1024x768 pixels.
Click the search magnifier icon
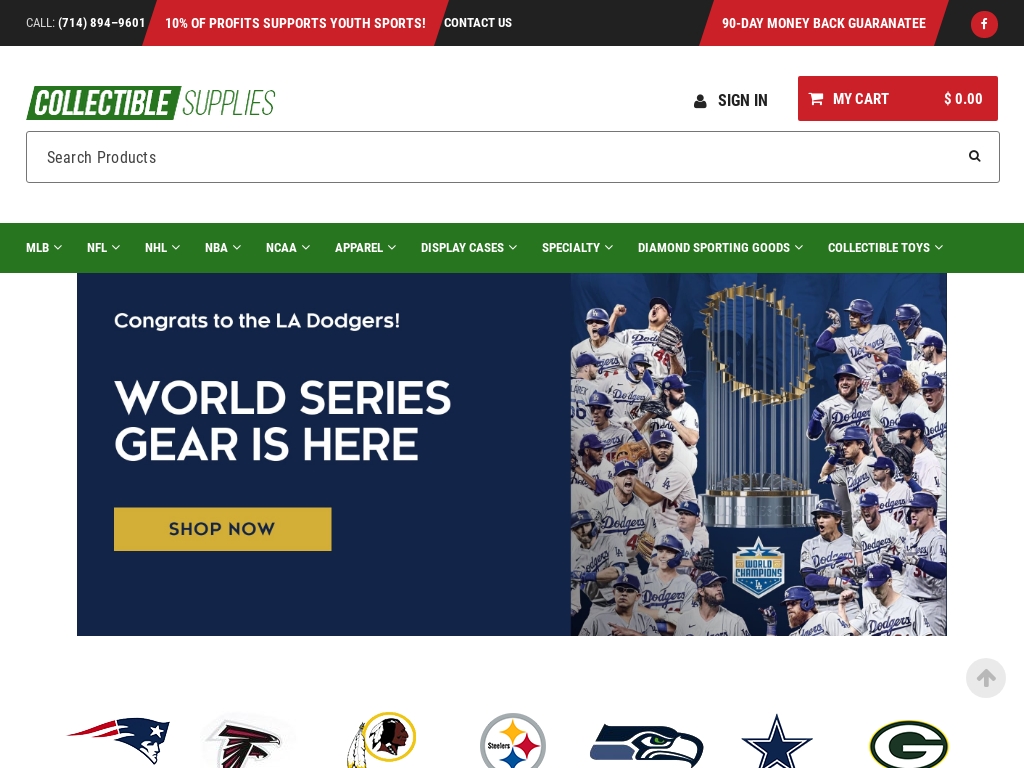click(974, 156)
